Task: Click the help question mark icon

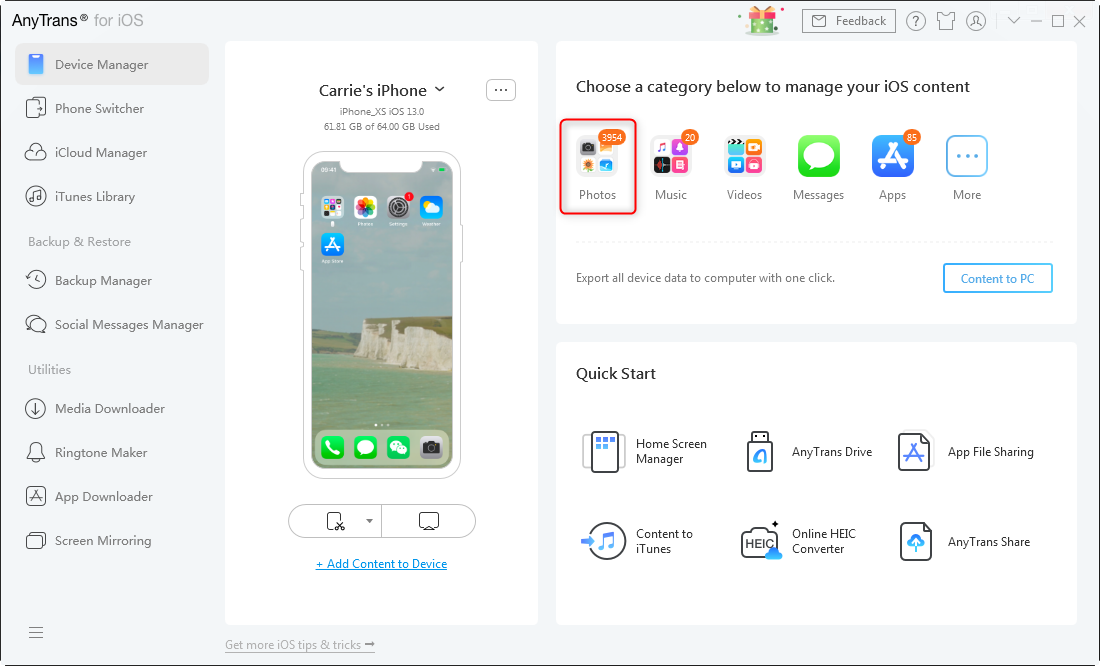Action: point(915,21)
